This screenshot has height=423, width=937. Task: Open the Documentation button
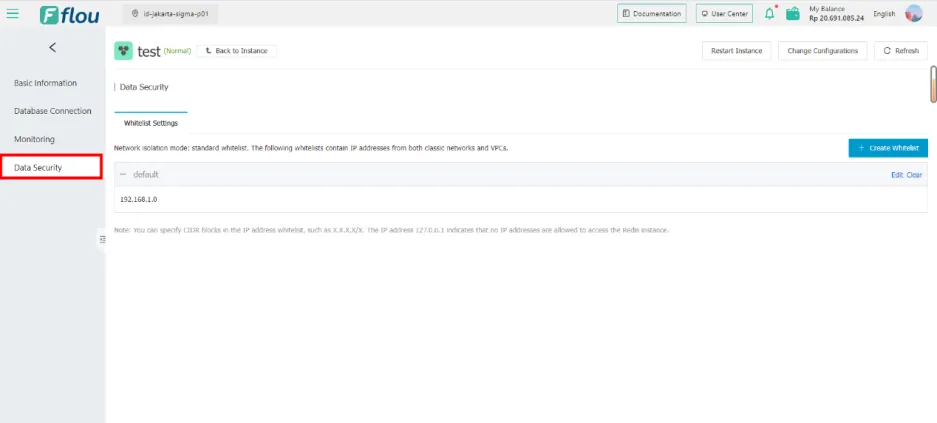[x=651, y=13]
